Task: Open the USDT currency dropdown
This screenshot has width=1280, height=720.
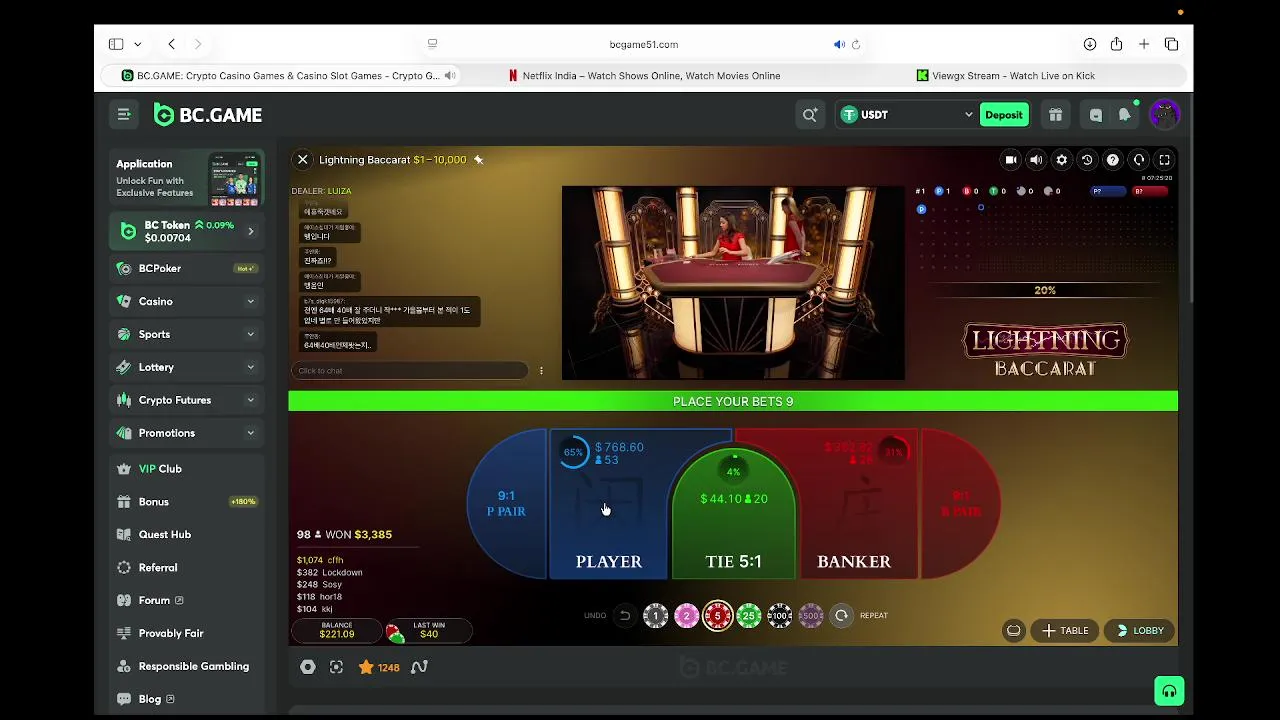Action: [906, 115]
